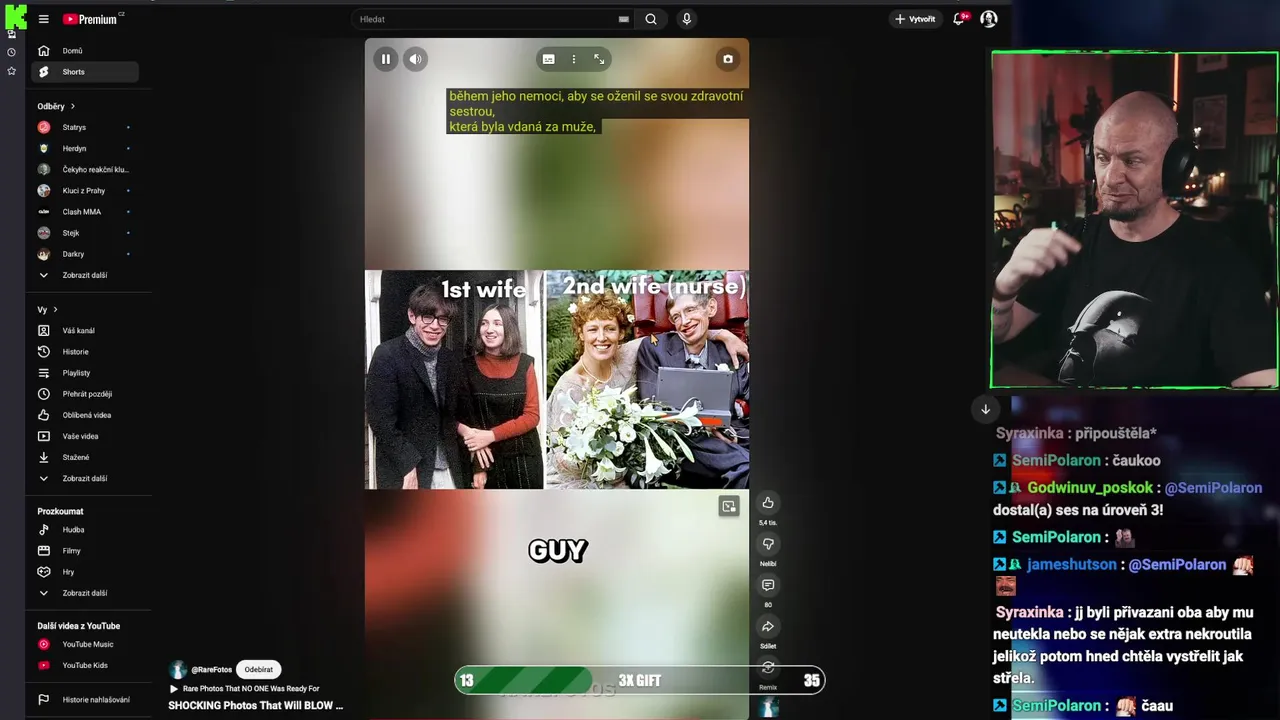Open Čekyho reakční klub channel
This screenshot has height=720, width=1280.
87,169
